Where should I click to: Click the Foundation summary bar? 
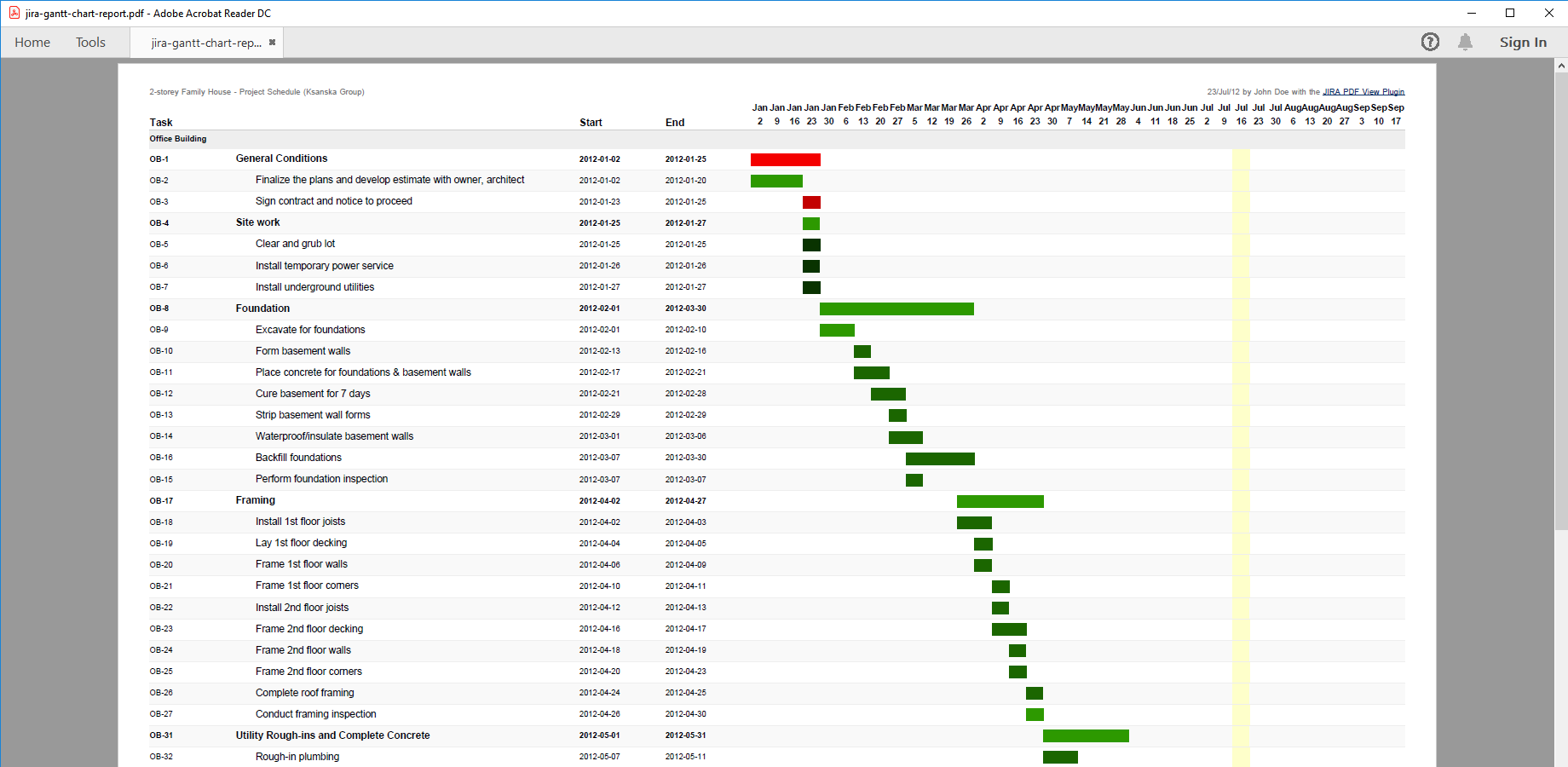pyautogui.click(x=896, y=309)
